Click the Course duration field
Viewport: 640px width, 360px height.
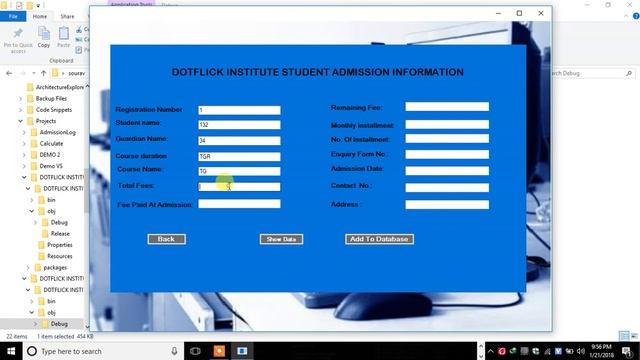point(239,157)
